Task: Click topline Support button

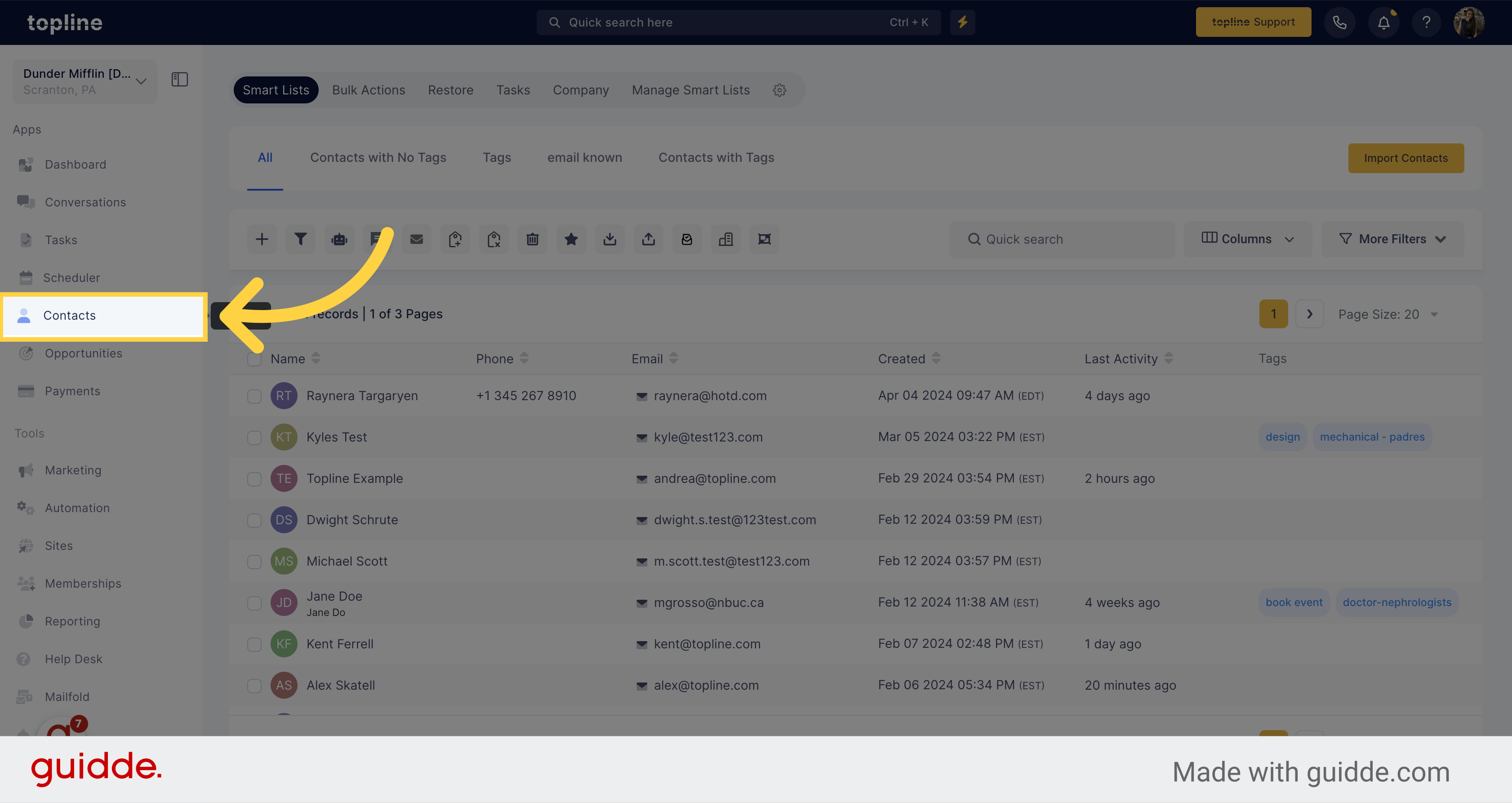Action: (x=1253, y=22)
